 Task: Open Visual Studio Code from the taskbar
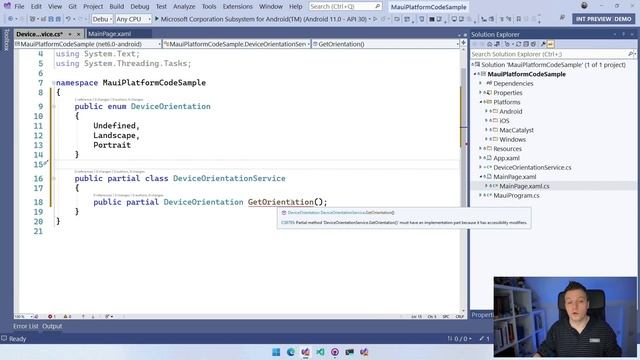coord(320,352)
